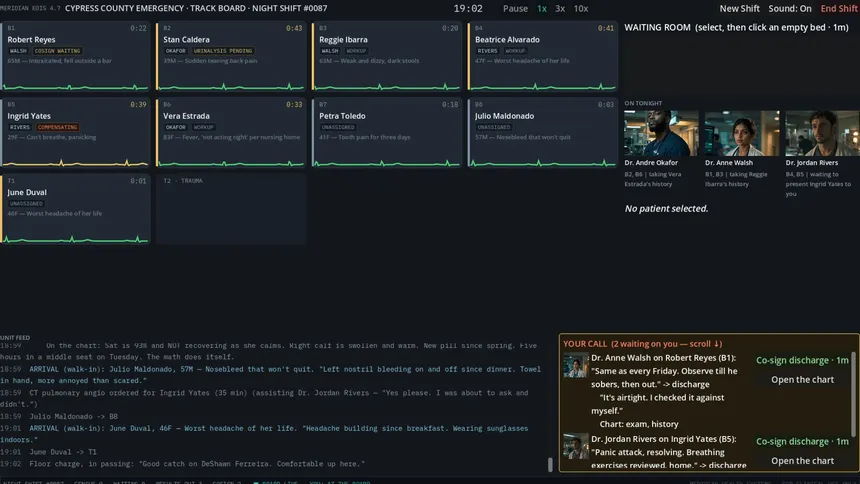Set speed to 1x
860x484 pixels.
click(541, 9)
